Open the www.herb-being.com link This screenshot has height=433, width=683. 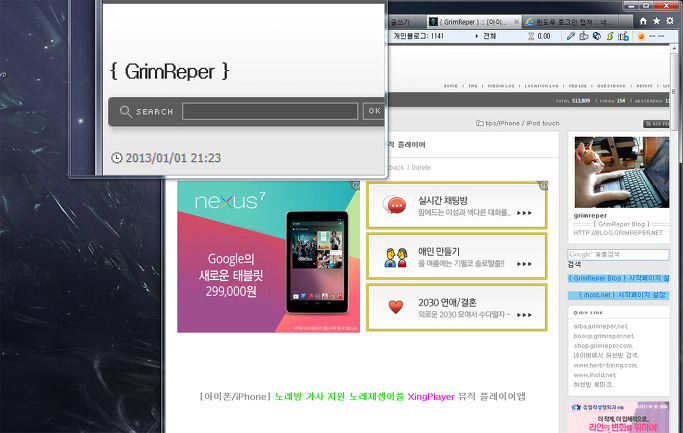click(606, 365)
